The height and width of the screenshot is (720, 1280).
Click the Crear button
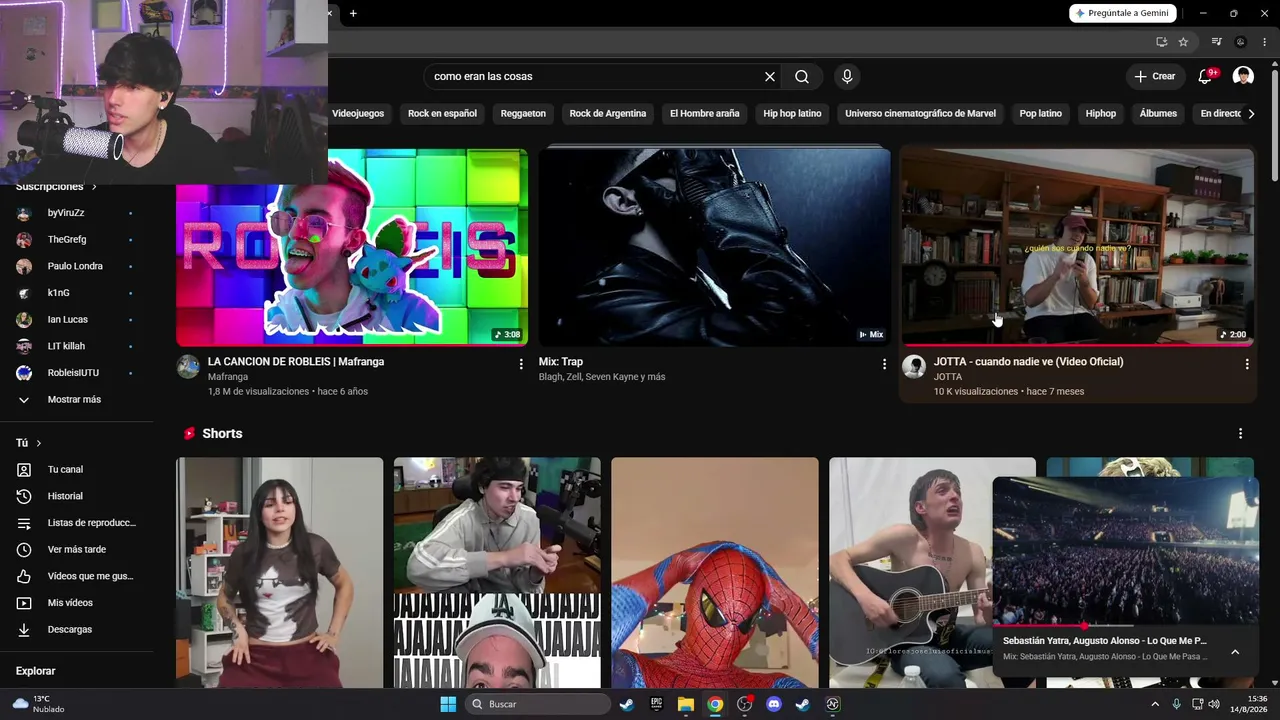coord(1155,77)
